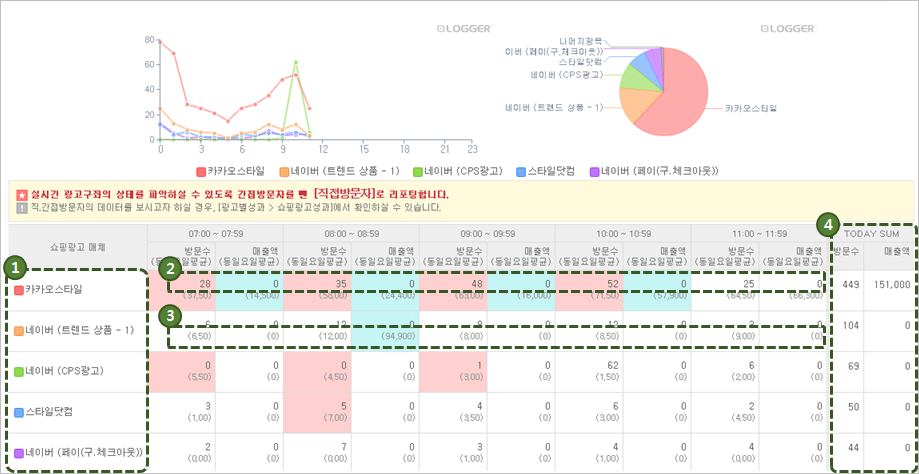Click the TODAY SUM sales value 151,000
Viewport: 919px width, 474px height.
point(891,284)
